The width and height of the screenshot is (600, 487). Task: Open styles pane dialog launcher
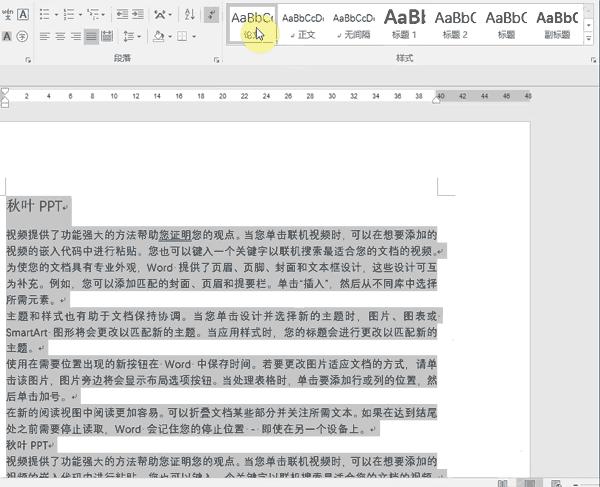pos(593,60)
